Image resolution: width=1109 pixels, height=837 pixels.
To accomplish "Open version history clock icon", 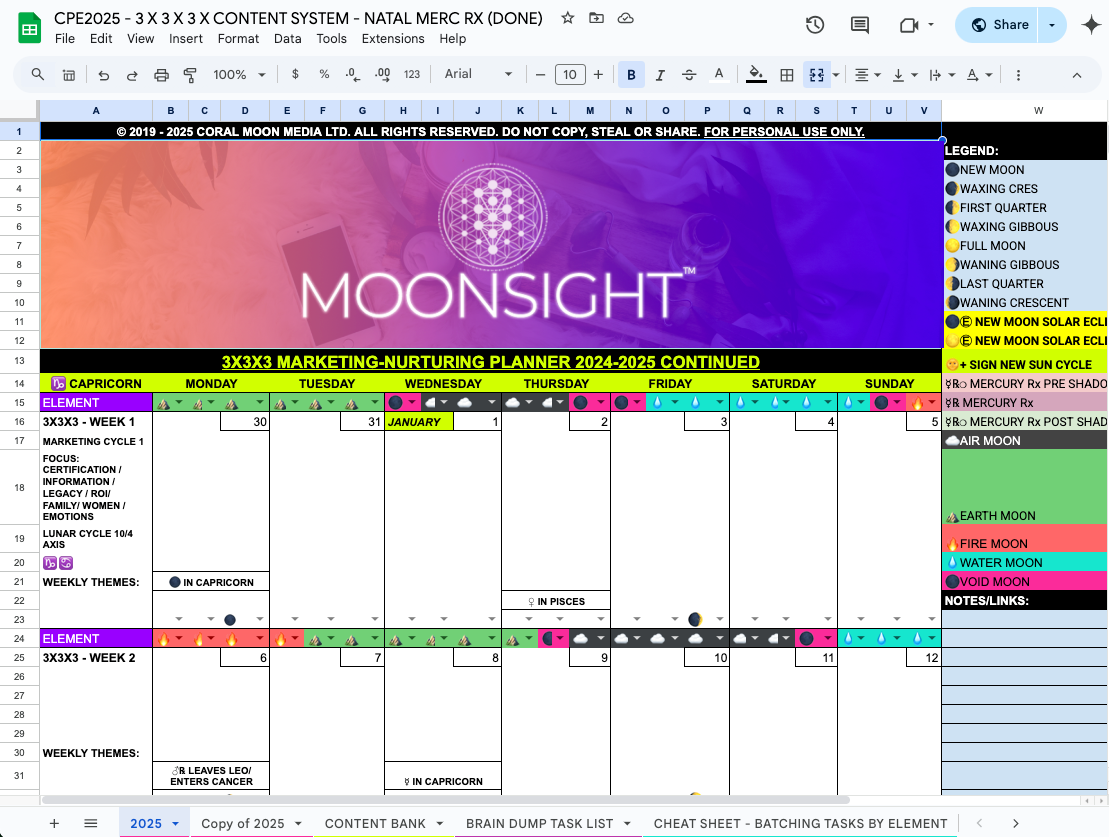I will click(x=815, y=25).
